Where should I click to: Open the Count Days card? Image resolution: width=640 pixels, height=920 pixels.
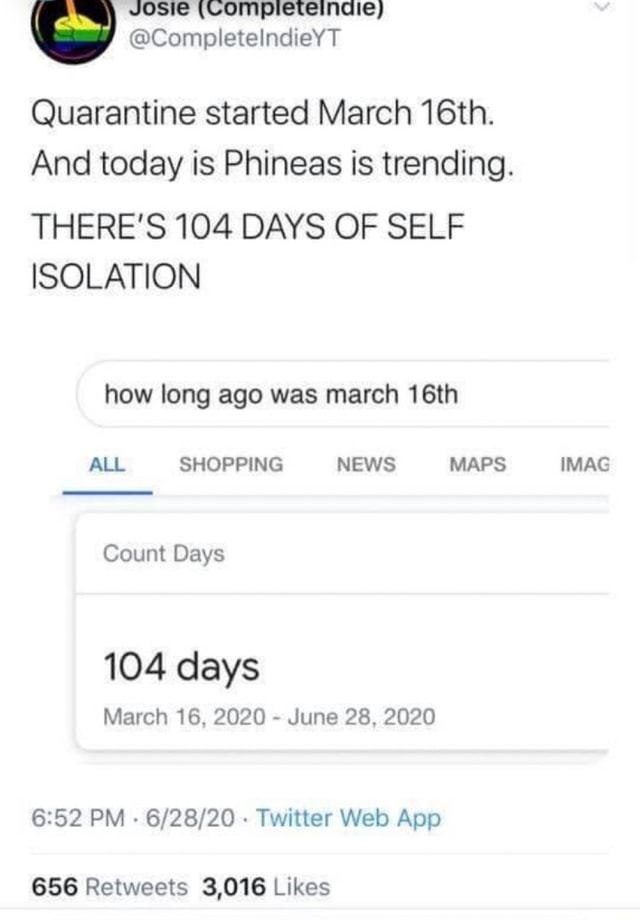pyautogui.click(x=163, y=553)
